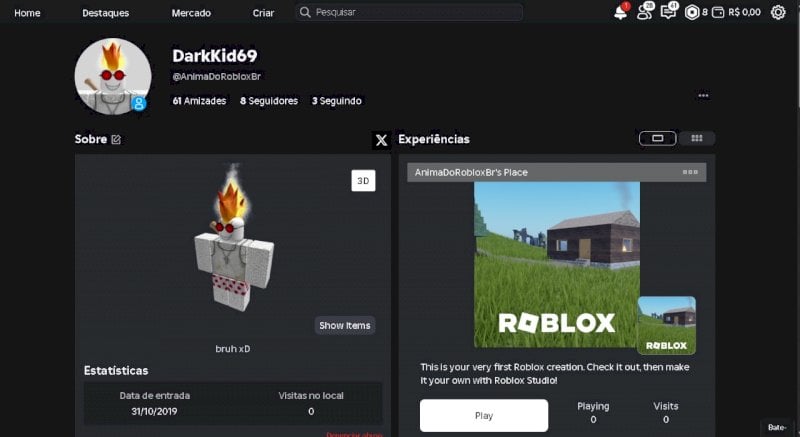
Task: Click the join date 31/10/2019
Action: pos(154,412)
